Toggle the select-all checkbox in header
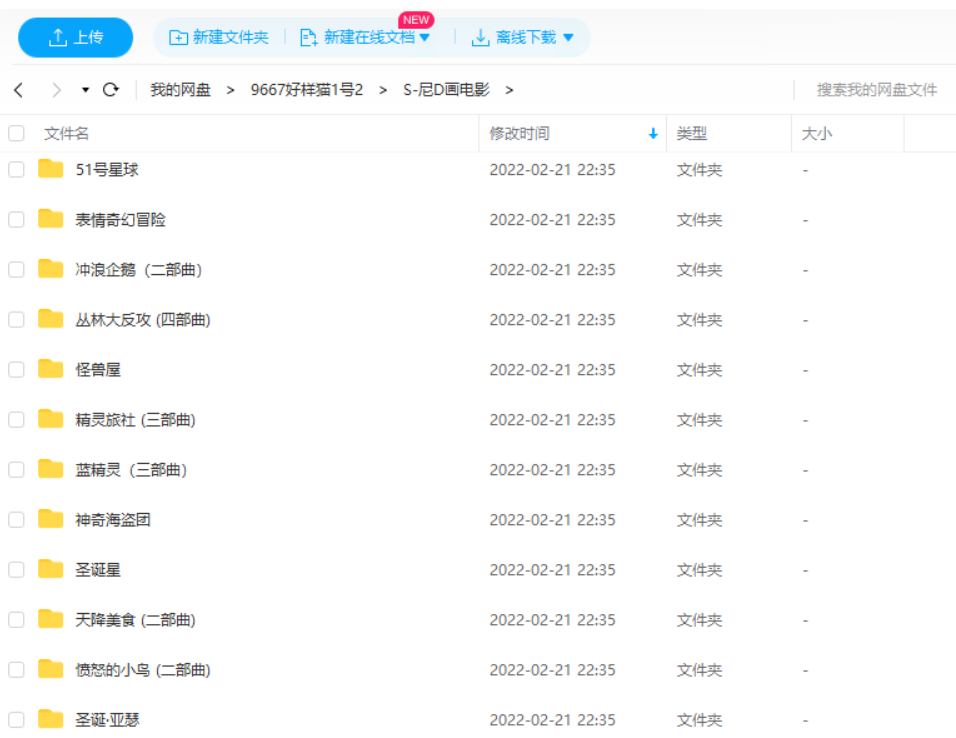 [16, 133]
